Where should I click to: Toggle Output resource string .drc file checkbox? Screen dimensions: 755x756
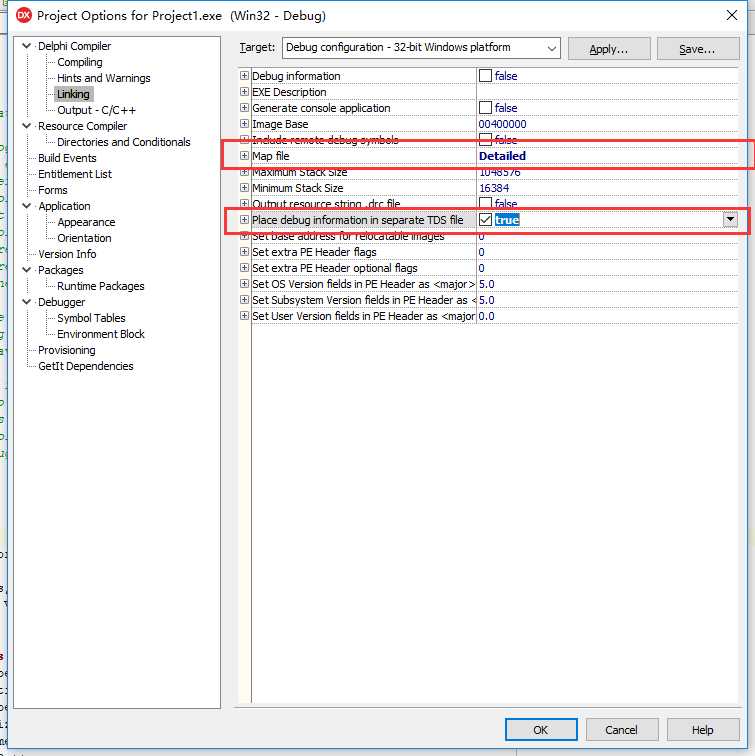point(485,203)
